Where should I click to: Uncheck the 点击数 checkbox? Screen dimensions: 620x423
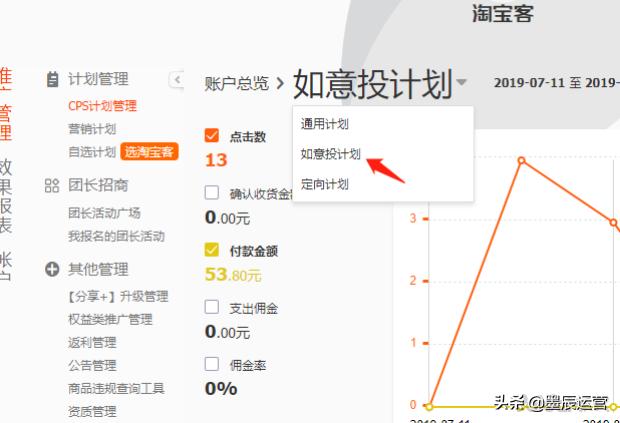coord(212,136)
